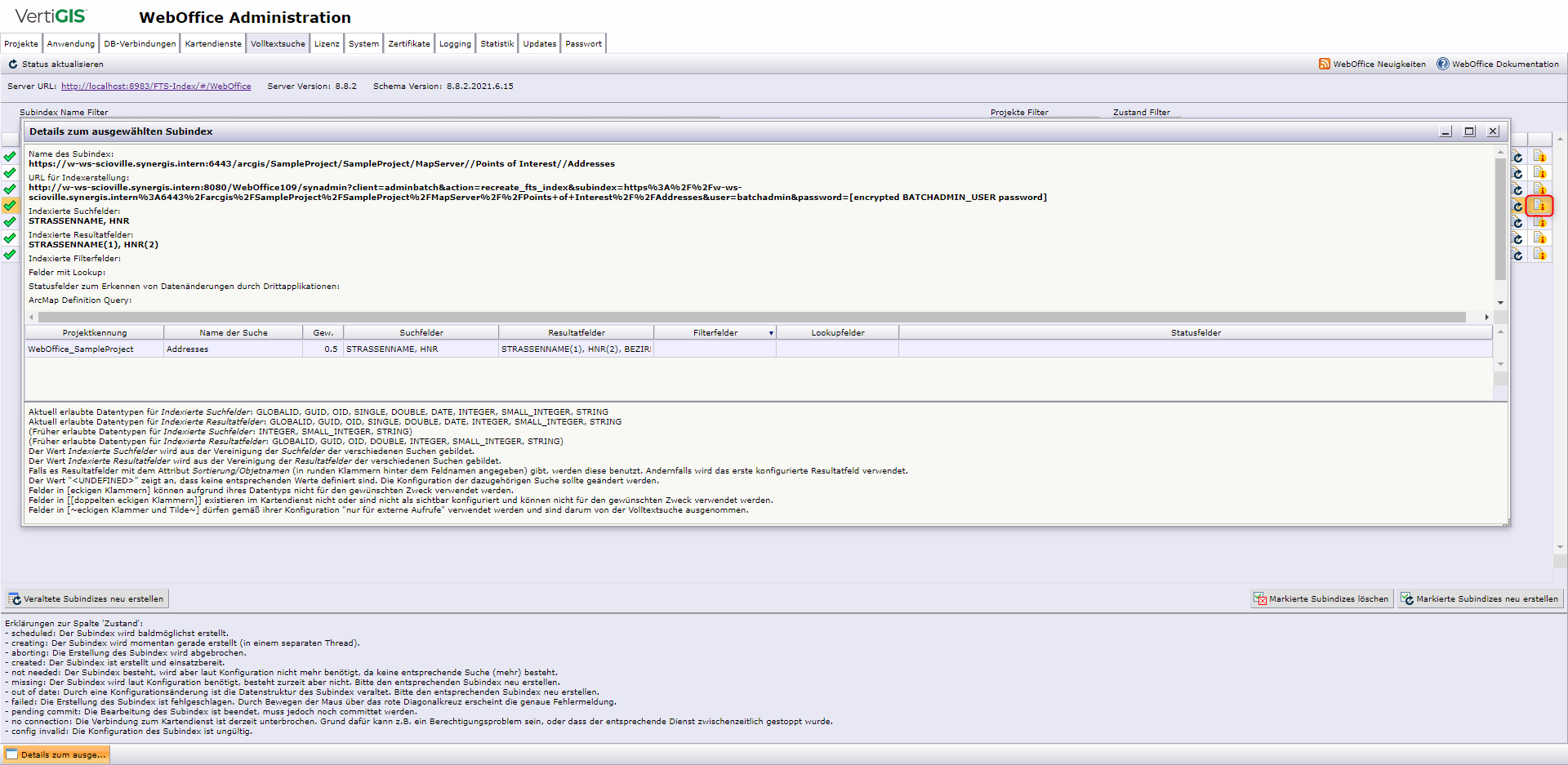The height and width of the screenshot is (765, 1568).
Task: Open the WebOffice Dokumentation help icon
Action: click(x=1443, y=64)
